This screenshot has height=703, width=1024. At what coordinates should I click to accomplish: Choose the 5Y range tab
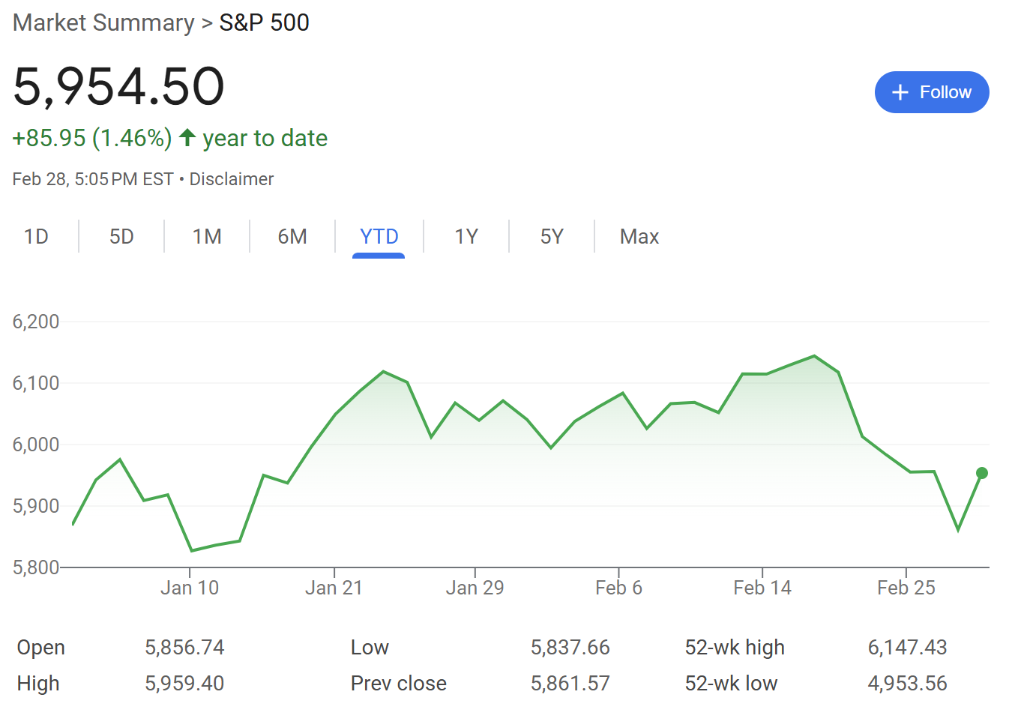click(551, 237)
